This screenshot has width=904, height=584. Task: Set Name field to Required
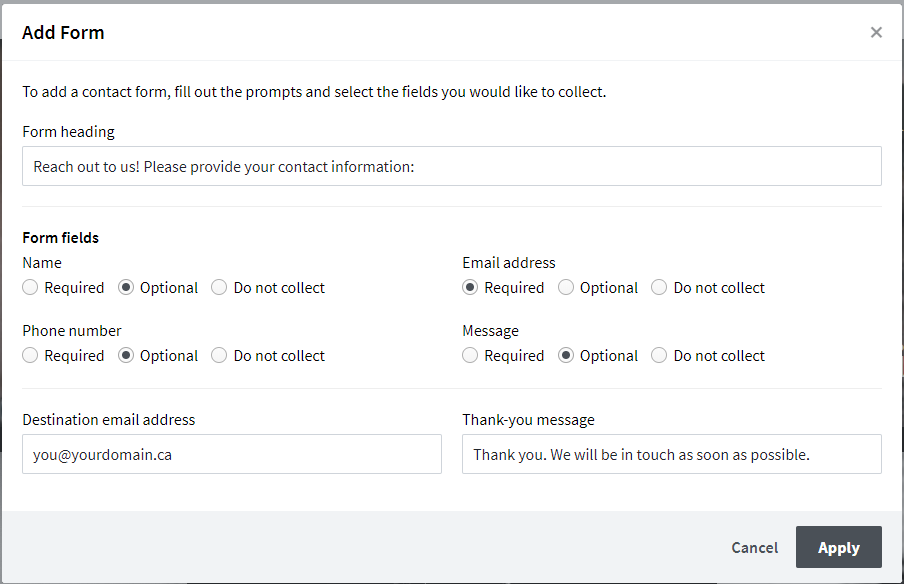point(31,288)
